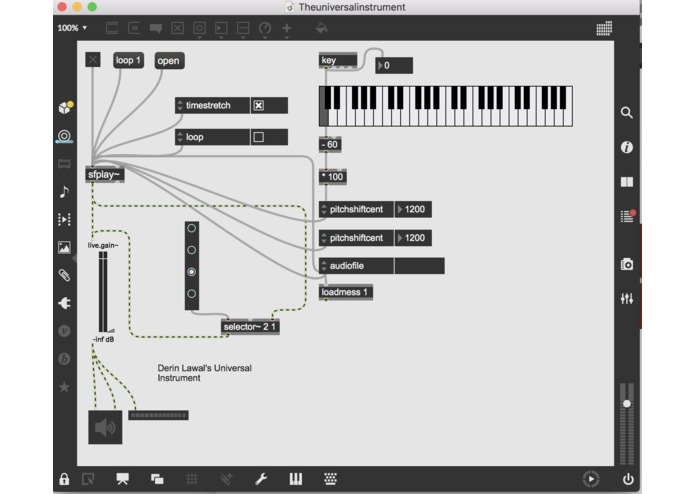Click the key mapping icon in bottom toolbar
695x494 pixels.
[x=330, y=478]
